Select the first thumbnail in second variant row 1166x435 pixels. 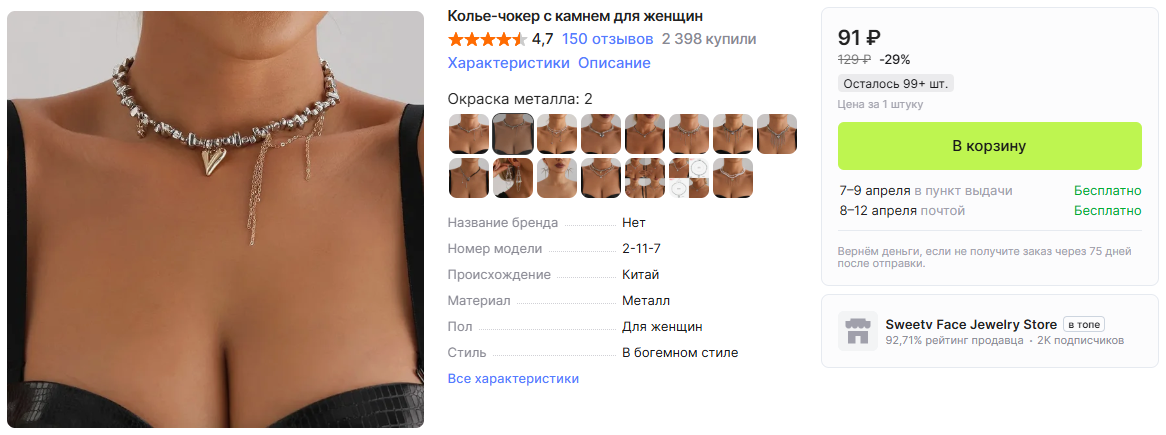[x=469, y=178]
